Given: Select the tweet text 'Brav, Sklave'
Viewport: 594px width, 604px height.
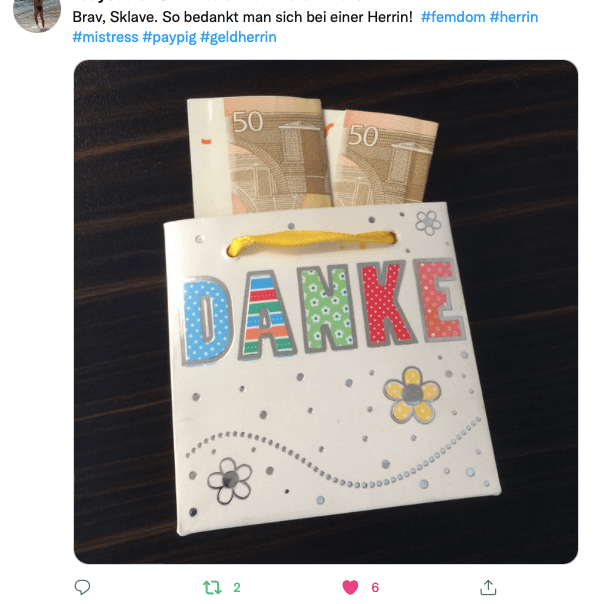Looking at the screenshot, I should (114, 17).
